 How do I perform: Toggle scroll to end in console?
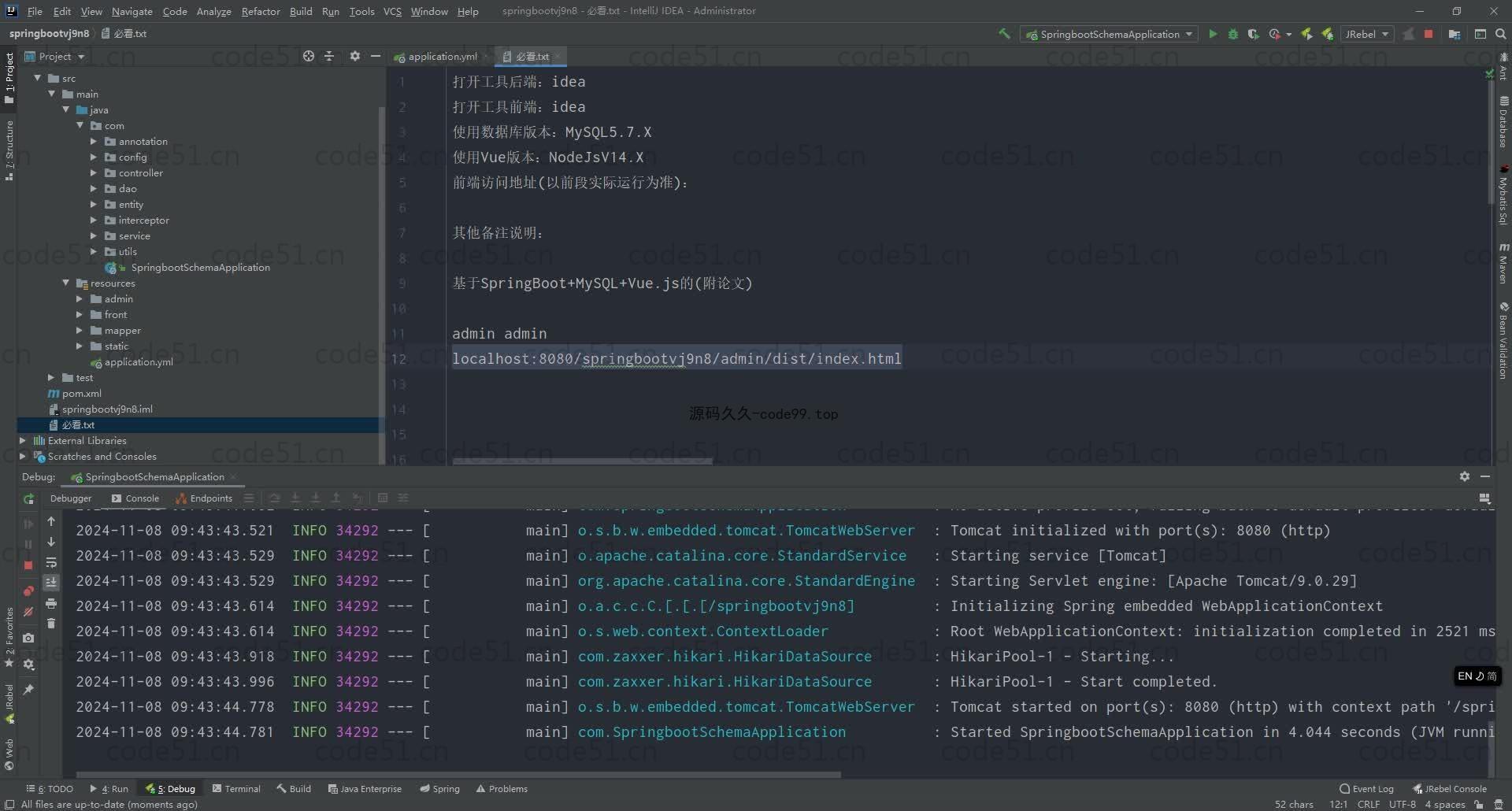pos(51,583)
